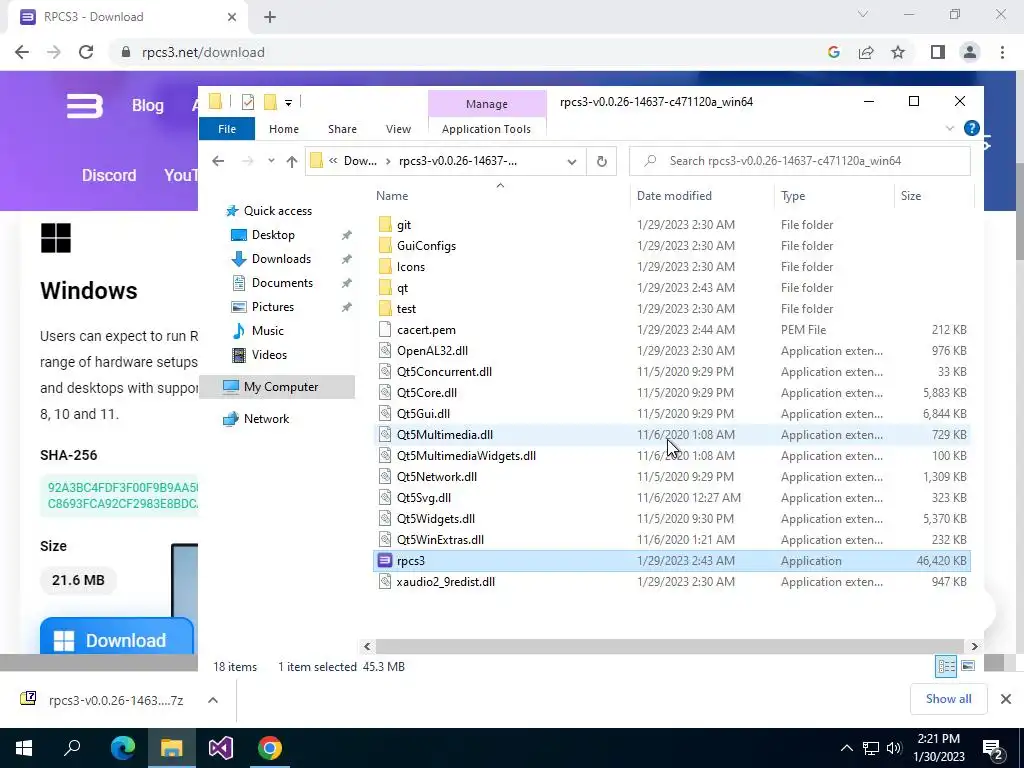This screenshot has width=1024, height=768.
Task: Click the Windows Download button on webpage
Action: pos(117,637)
